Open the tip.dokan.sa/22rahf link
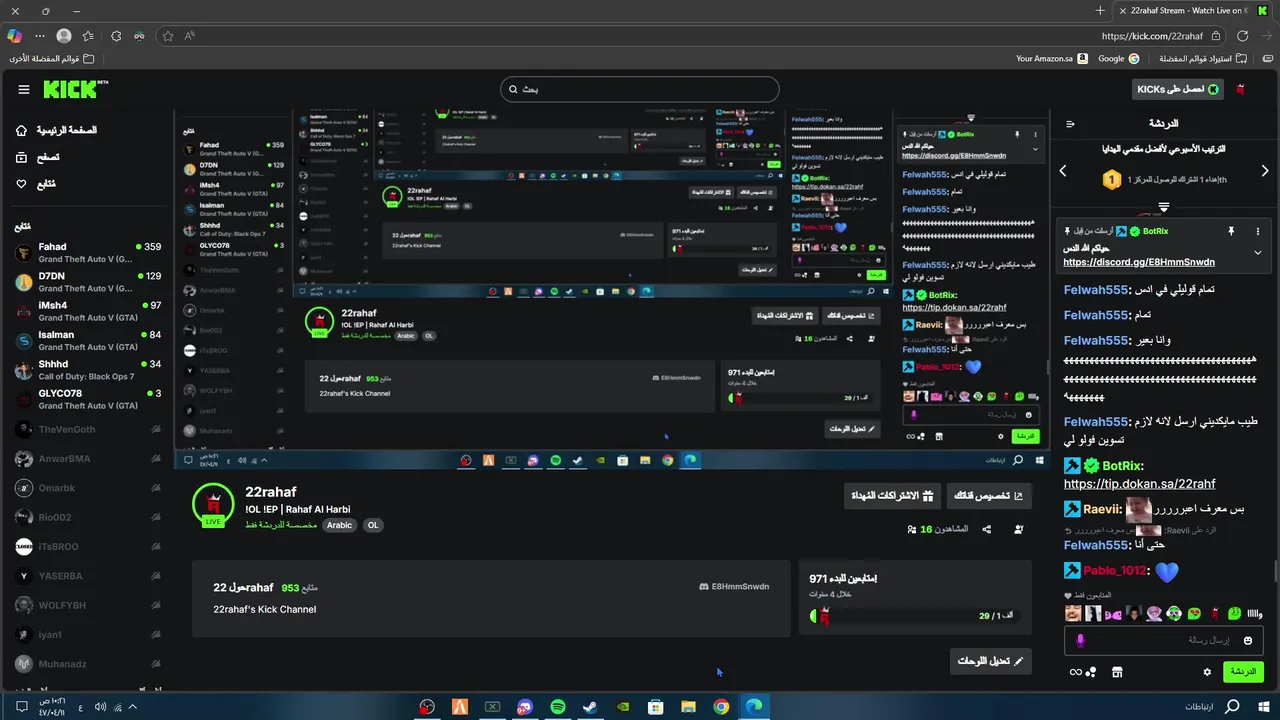Screen dimensions: 1280x720 tap(1139, 484)
